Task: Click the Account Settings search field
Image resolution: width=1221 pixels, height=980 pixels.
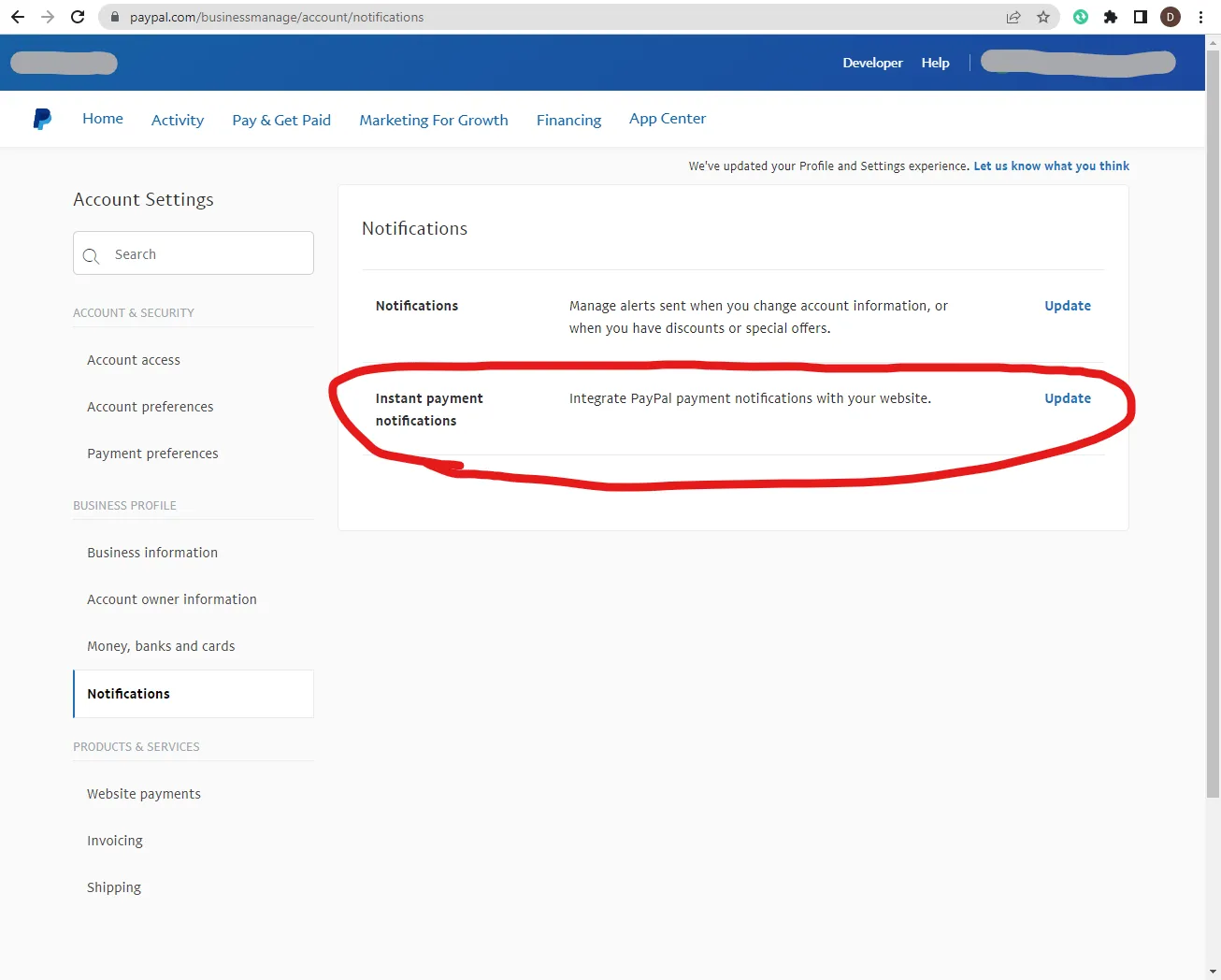Action: coord(194,253)
